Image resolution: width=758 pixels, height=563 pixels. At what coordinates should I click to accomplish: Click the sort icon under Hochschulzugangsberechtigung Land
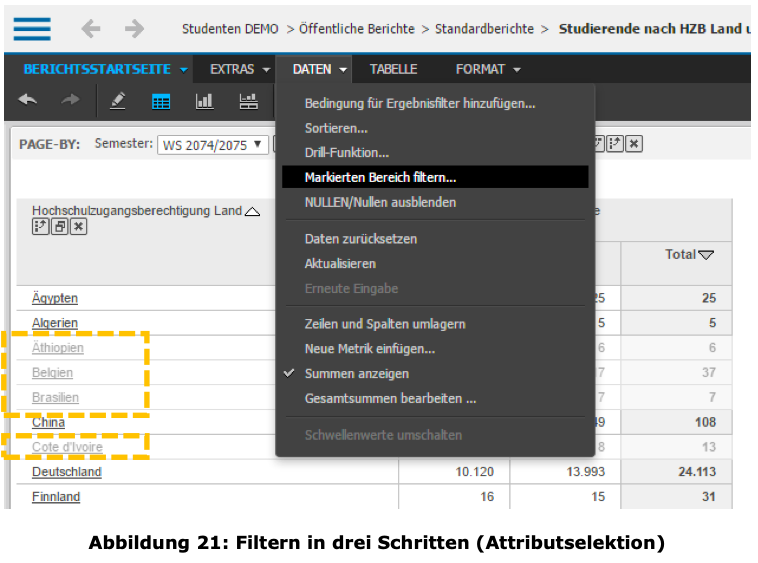click(x=41, y=226)
